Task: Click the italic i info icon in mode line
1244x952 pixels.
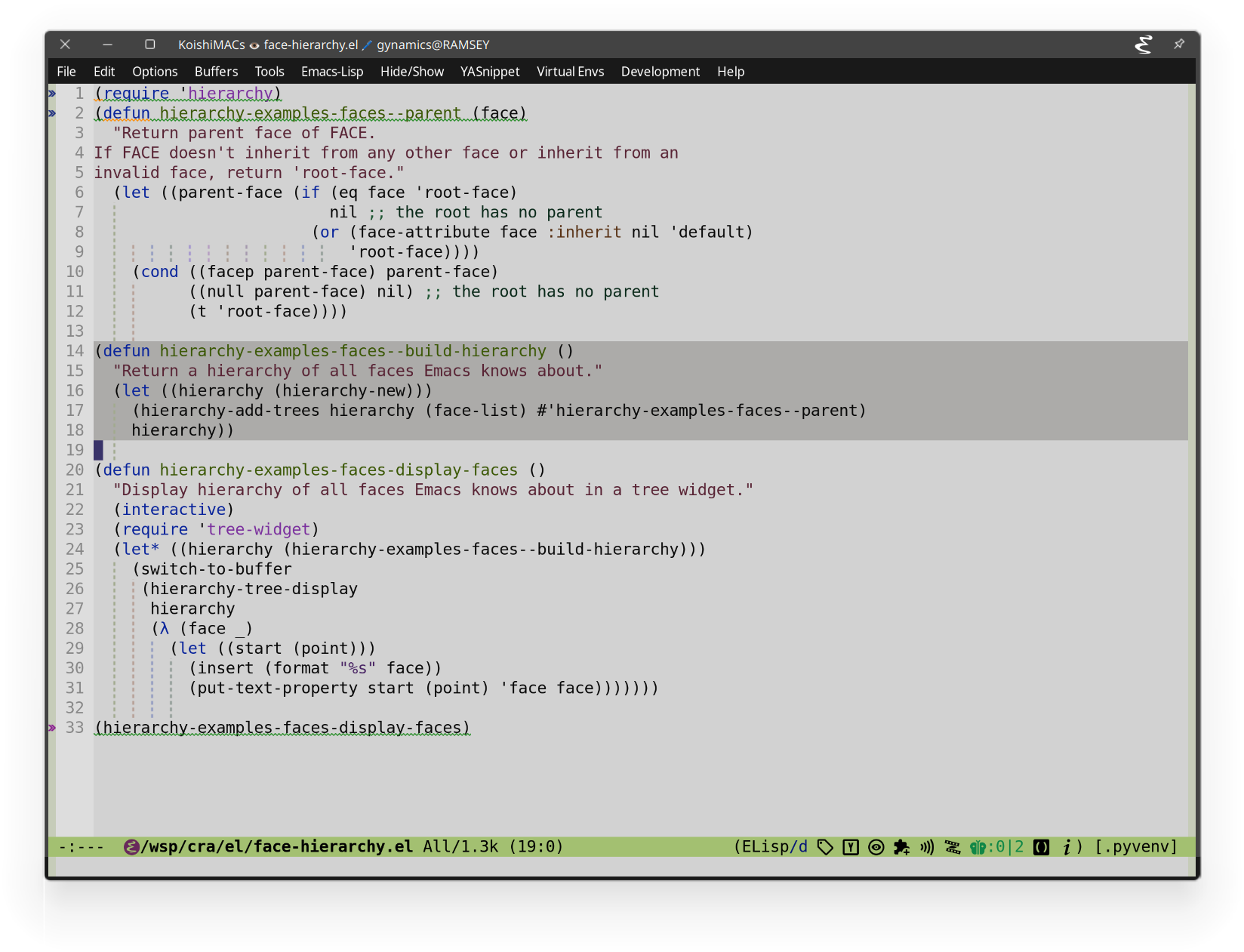Action: [x=1067, y=847]
